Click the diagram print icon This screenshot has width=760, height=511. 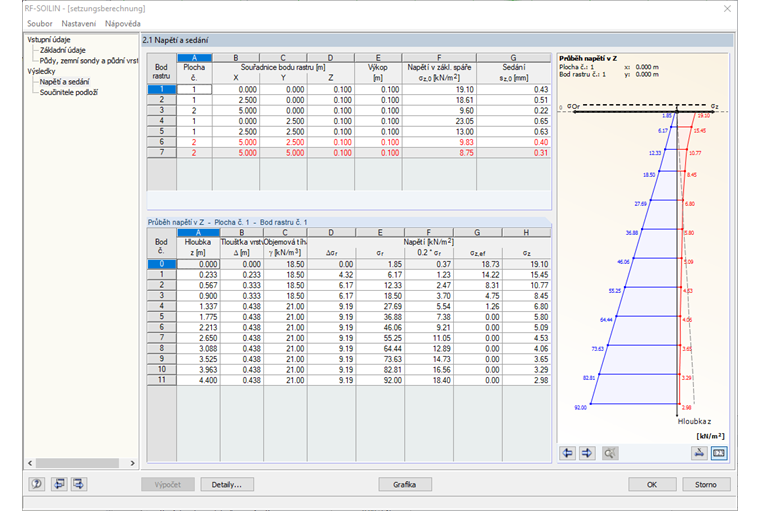point(699,453)
